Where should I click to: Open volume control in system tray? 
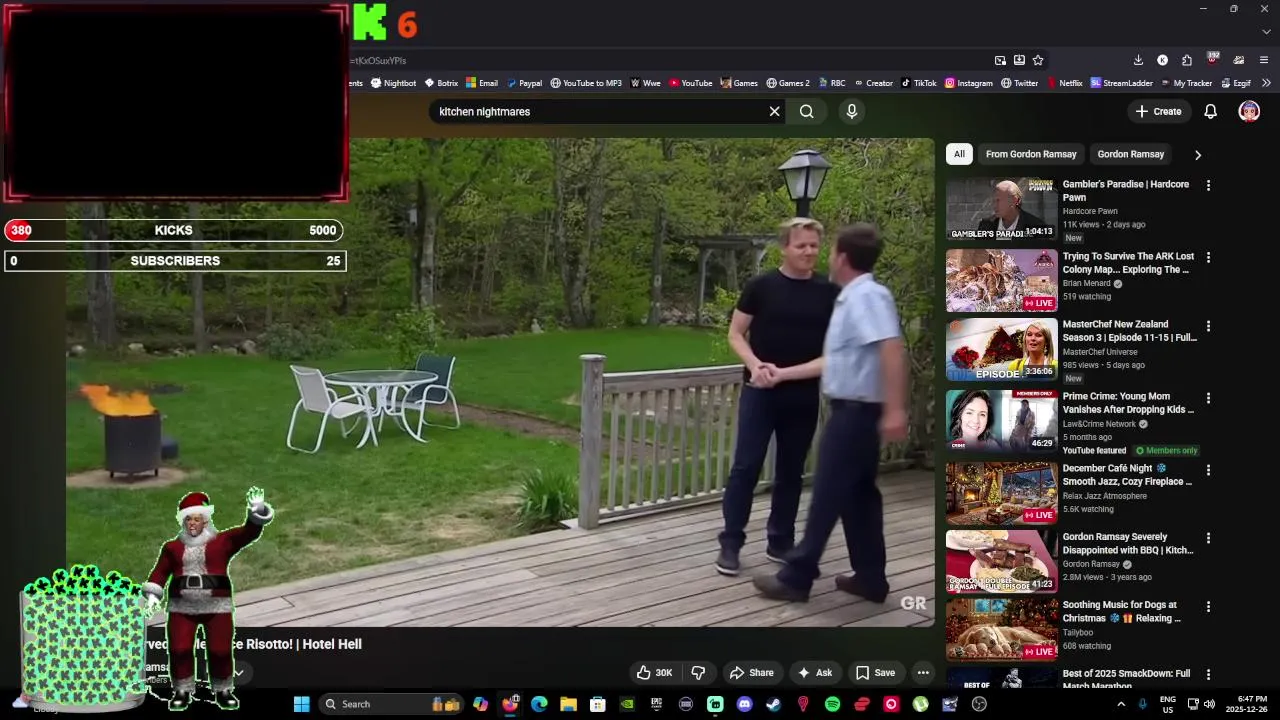pos(1209,704)
